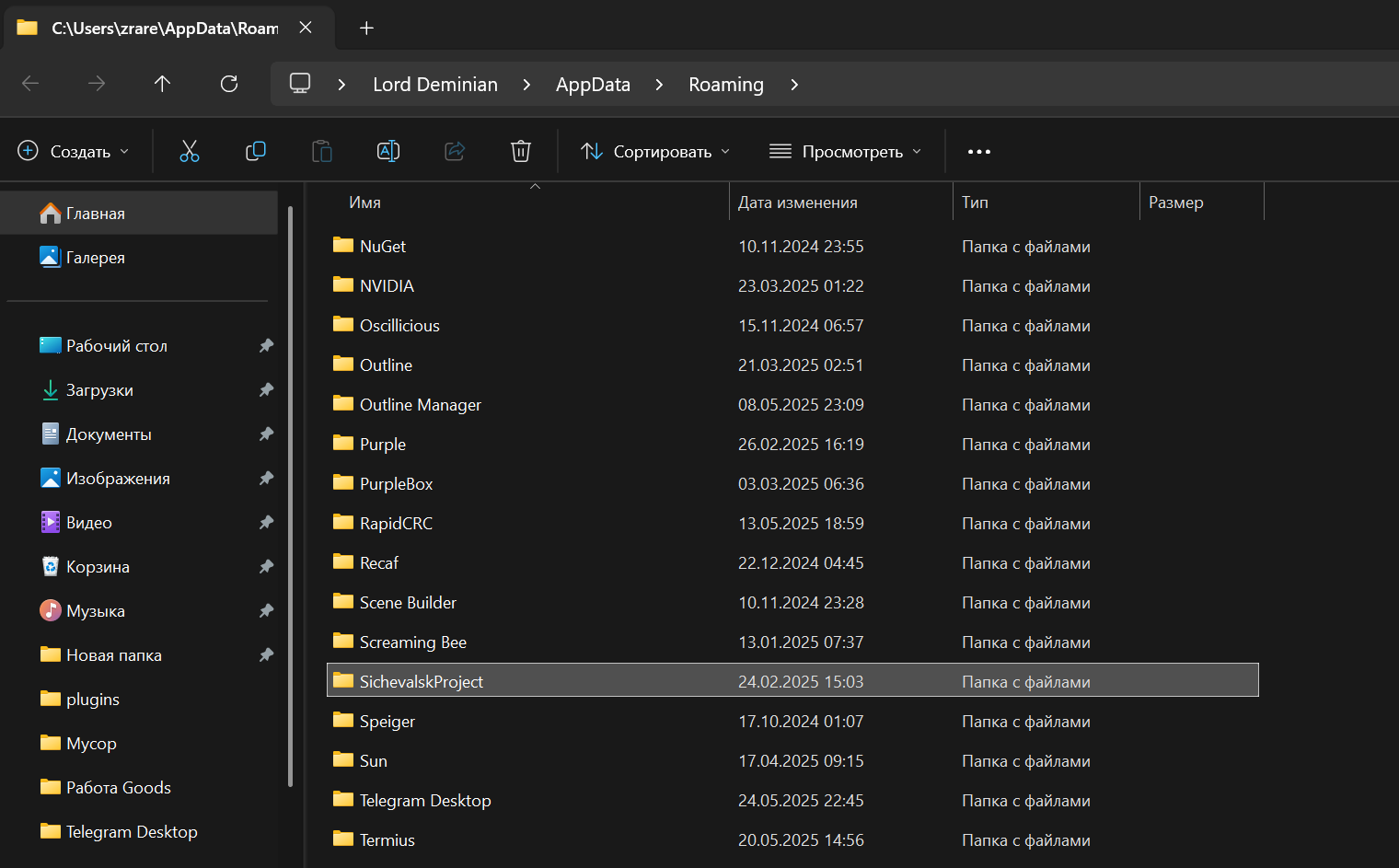Click the Delete trash bin icon
The width and height of the screenshot is (1399, 868).
pos(521,151)
